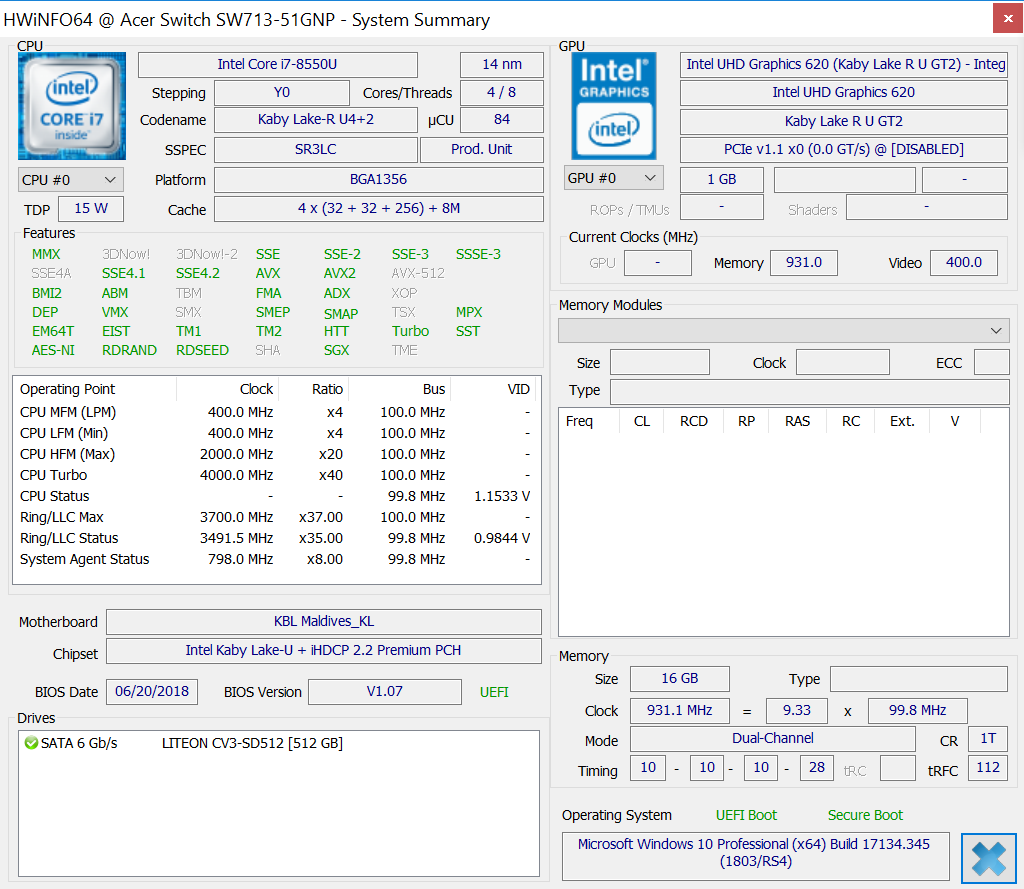1024x889 pixels.
Task: Click the Intel Core i7 logo
Action: point(72,106)
